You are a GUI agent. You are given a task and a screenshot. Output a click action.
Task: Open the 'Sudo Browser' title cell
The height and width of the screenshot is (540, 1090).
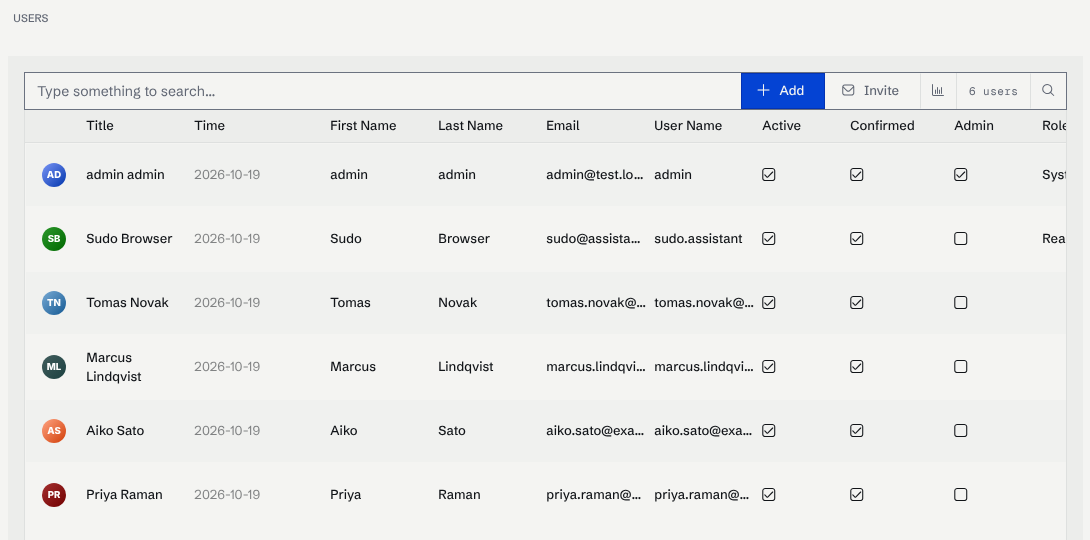click(129, 239)
